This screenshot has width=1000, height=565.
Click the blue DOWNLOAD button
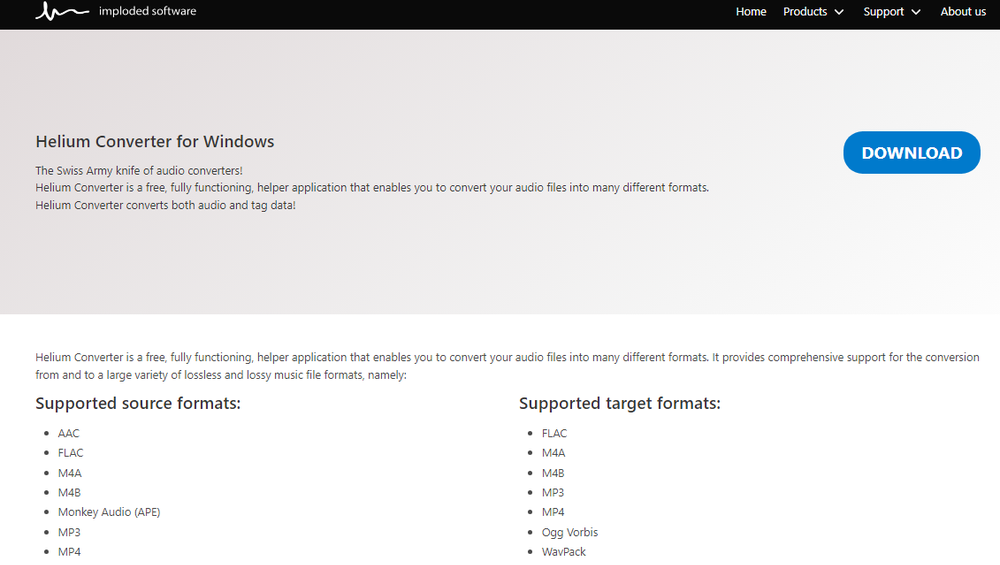[x=911, y=152]
